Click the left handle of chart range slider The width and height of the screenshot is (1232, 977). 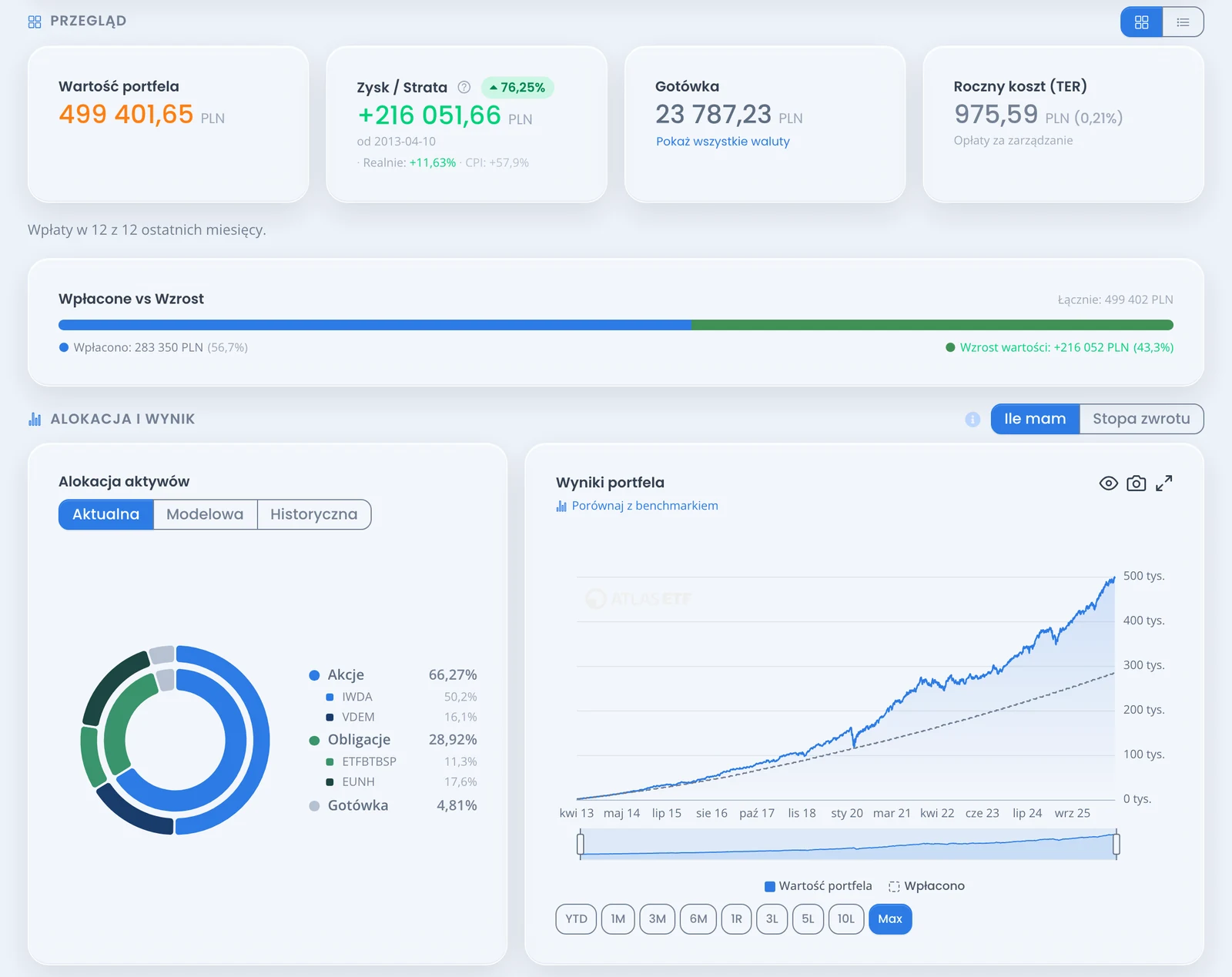(581, 845)
